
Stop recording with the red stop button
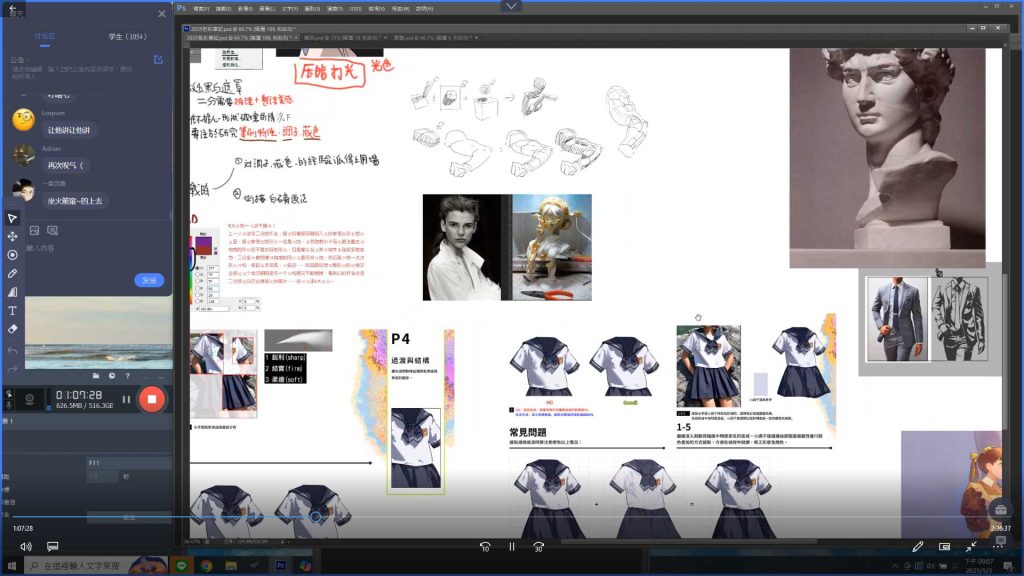(152, 400)
